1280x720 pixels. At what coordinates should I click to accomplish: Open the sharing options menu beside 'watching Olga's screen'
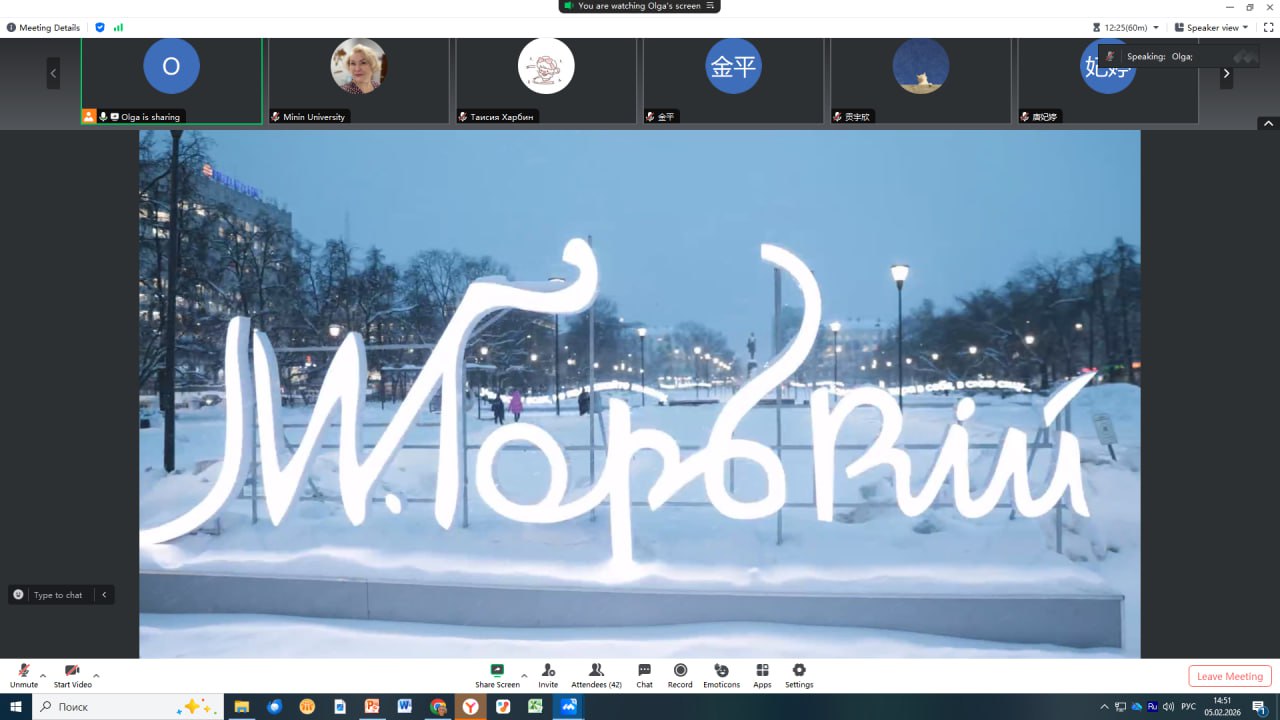tap(710, 6)
